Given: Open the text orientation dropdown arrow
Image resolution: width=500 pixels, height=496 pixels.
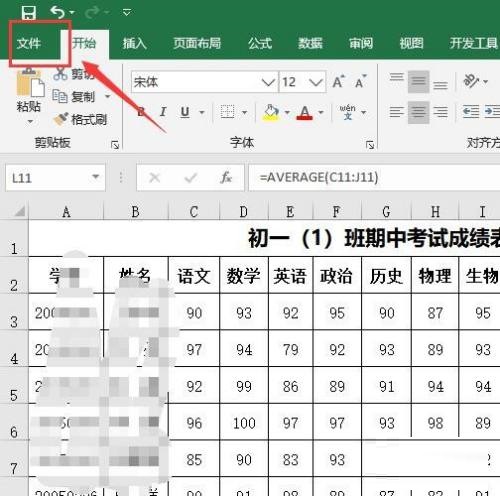Looking at the screenshot, I should 486,82.
